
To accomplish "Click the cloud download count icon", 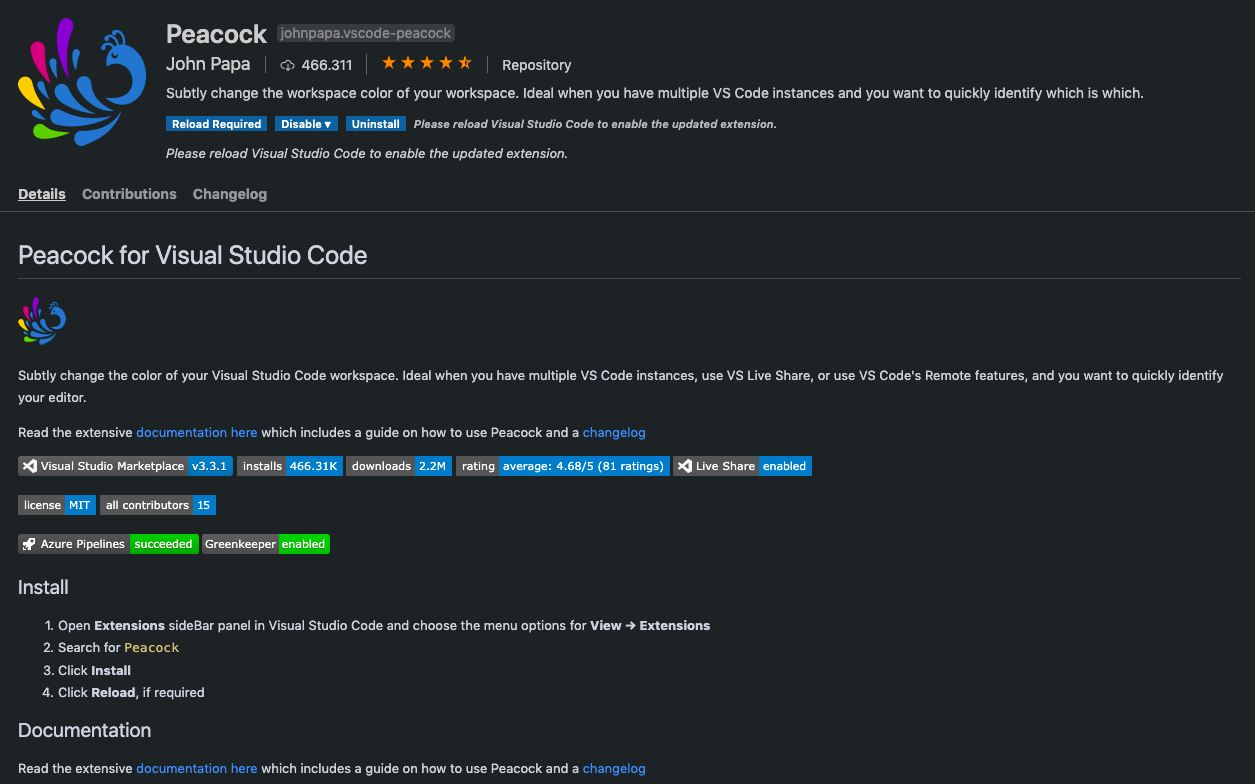I will coord(288,65).
